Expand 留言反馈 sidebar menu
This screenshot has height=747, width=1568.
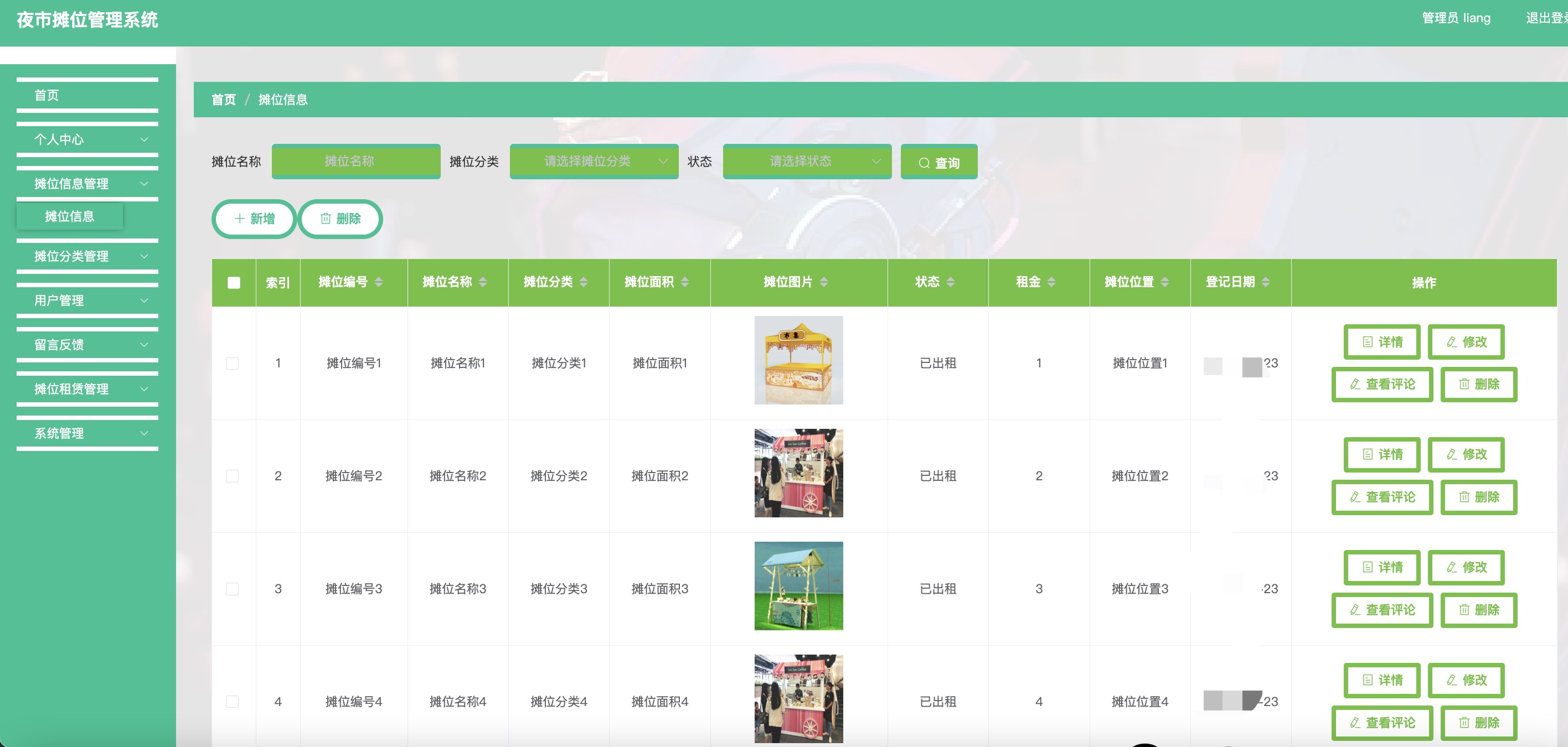87,345
